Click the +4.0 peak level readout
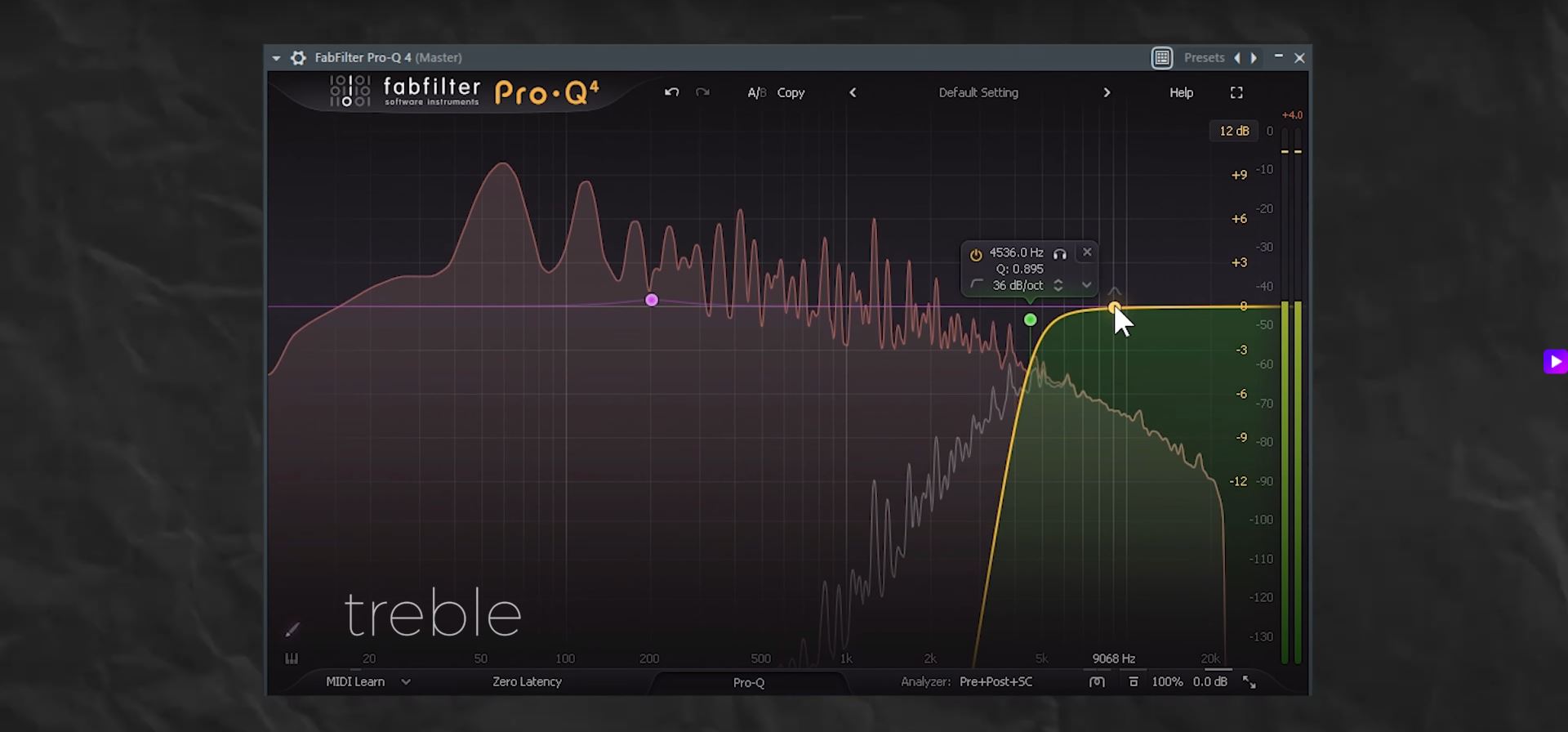Screen dimensions: 1568x732 [1292, 115]
